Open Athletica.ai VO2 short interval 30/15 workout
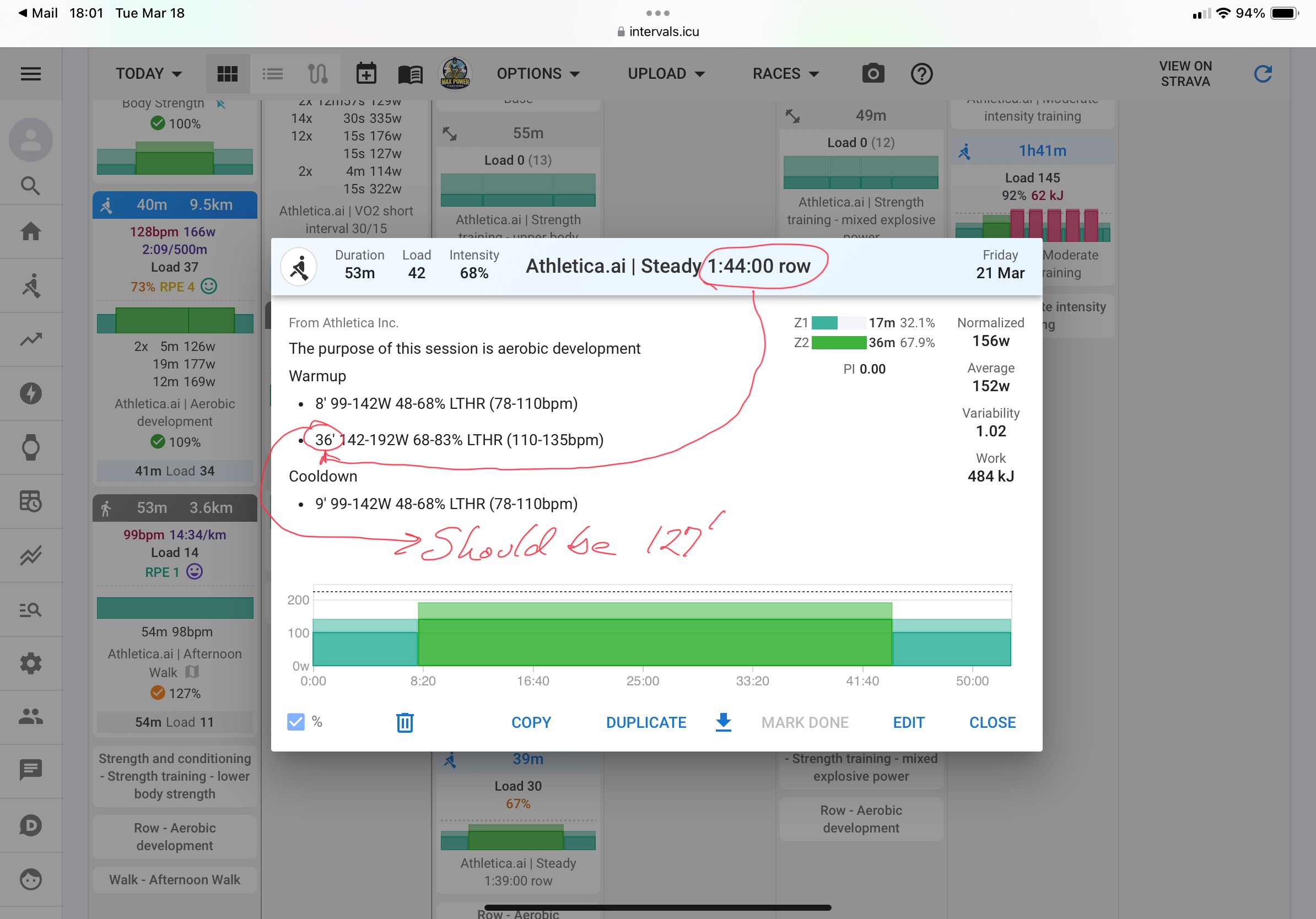1316x919 pixels. (x=346, y=219)
